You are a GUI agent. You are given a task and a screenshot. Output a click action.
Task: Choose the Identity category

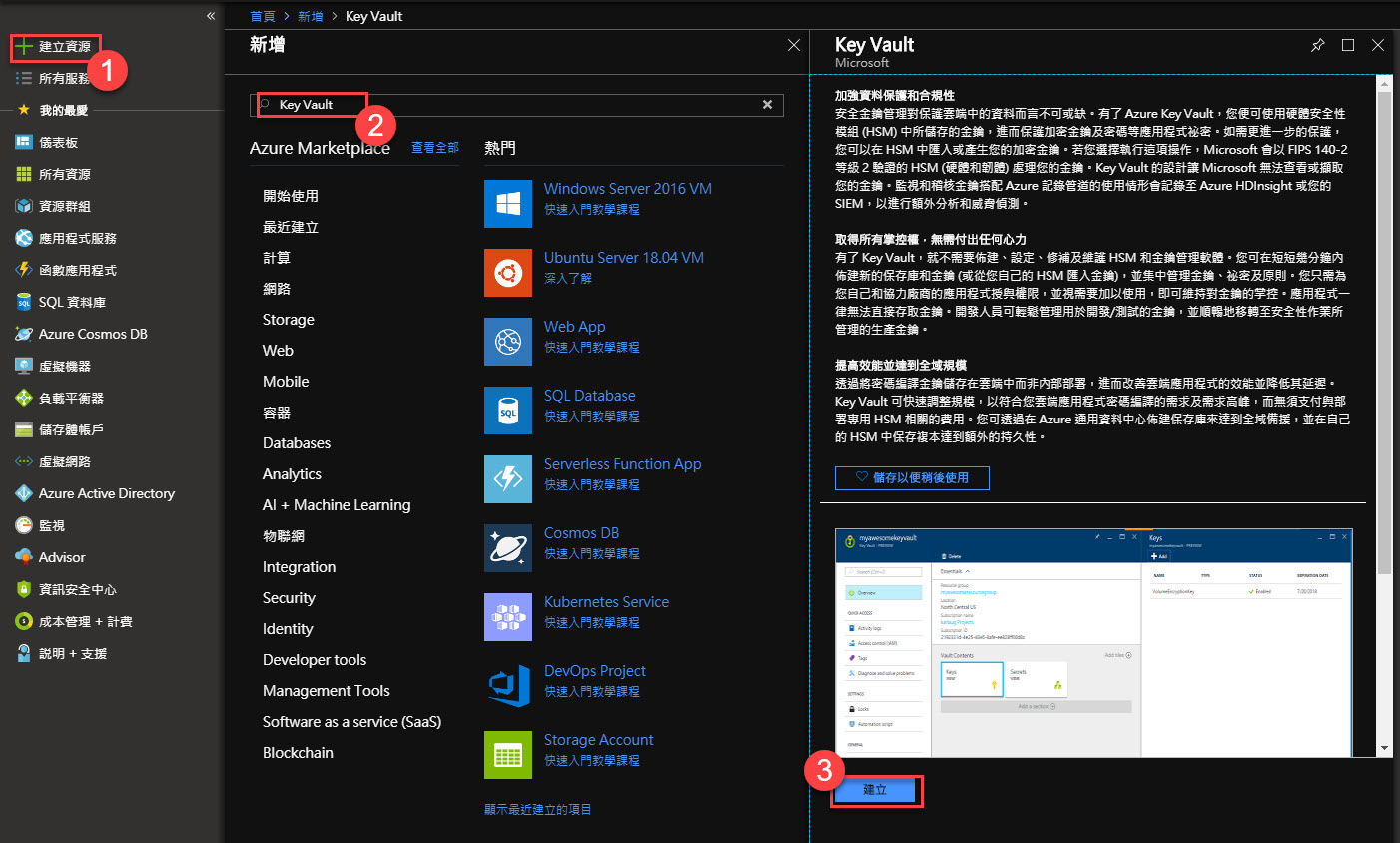(x=288, y=629)
